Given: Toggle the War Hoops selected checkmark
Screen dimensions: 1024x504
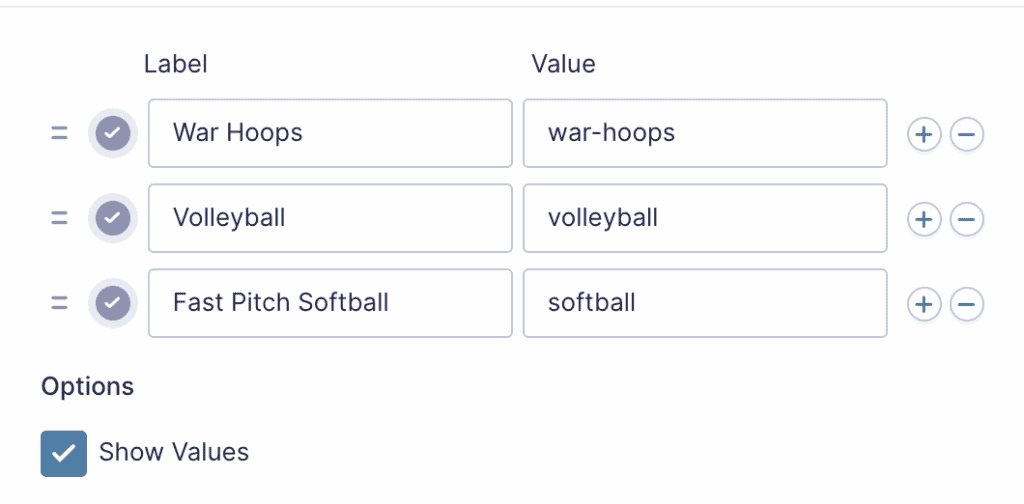Looking at the screenshot, I should point(113,133).
